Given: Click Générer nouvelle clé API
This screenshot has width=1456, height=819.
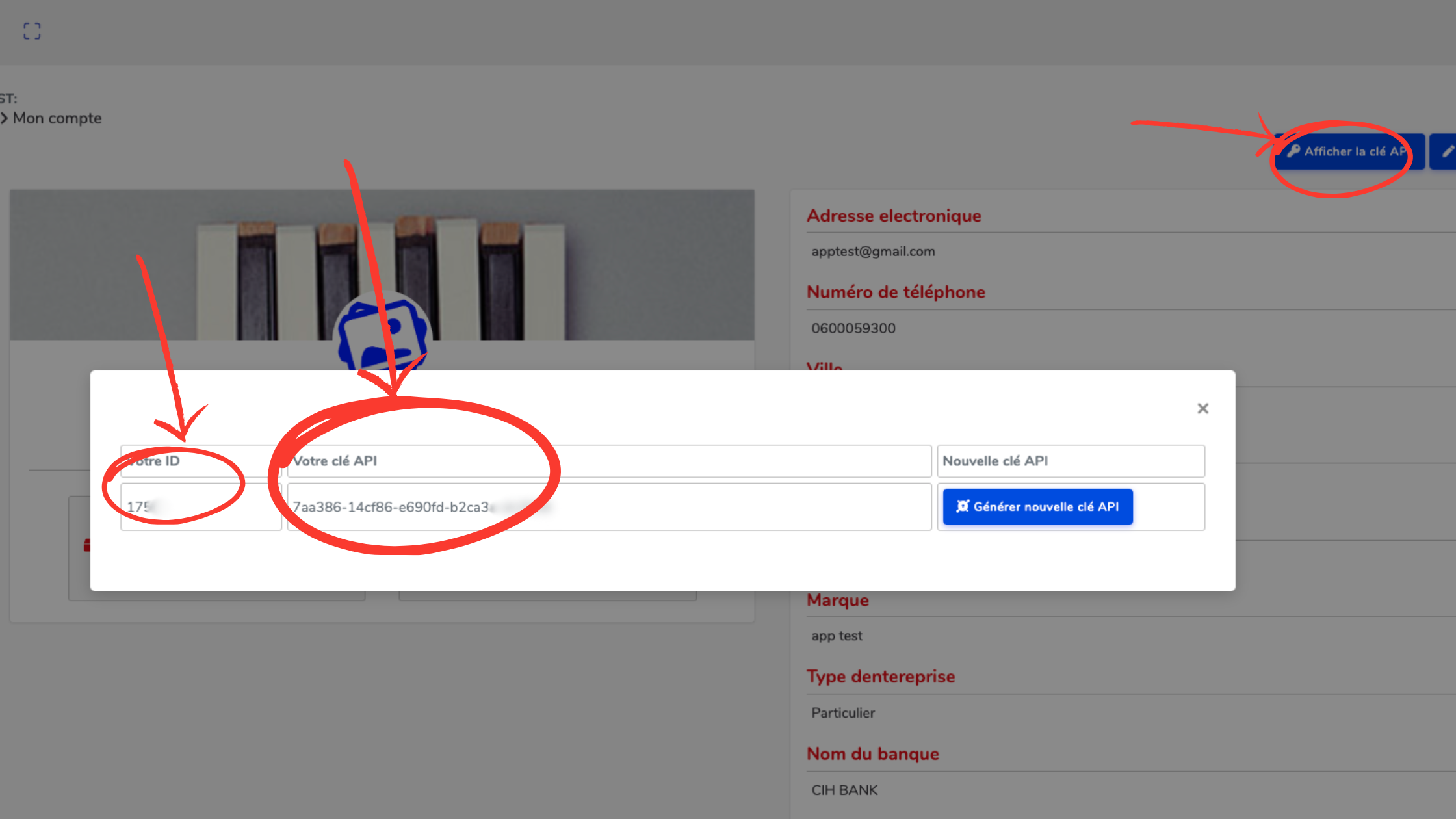Looking at the screenshot, I should pos(1037,506).
